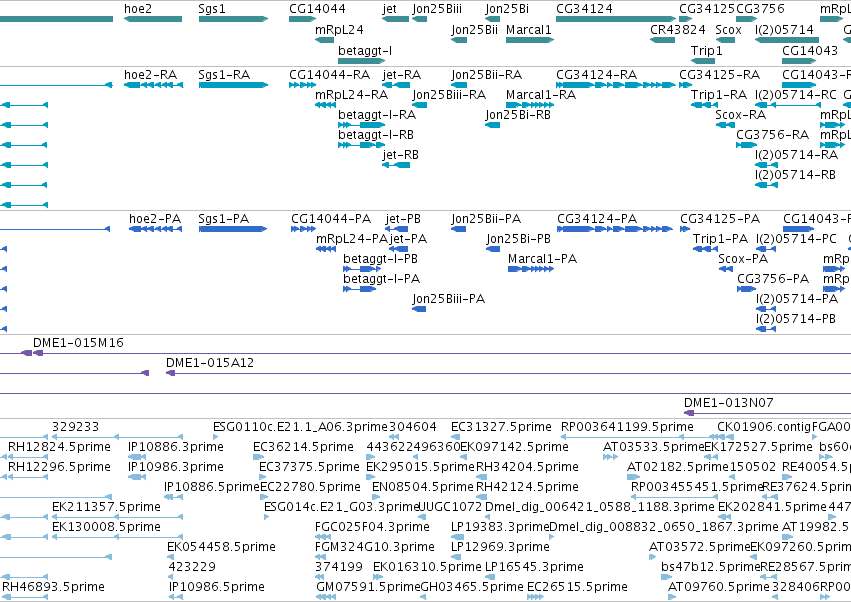
Task: Click EST label AT03572.5prime
Action: 699,547
